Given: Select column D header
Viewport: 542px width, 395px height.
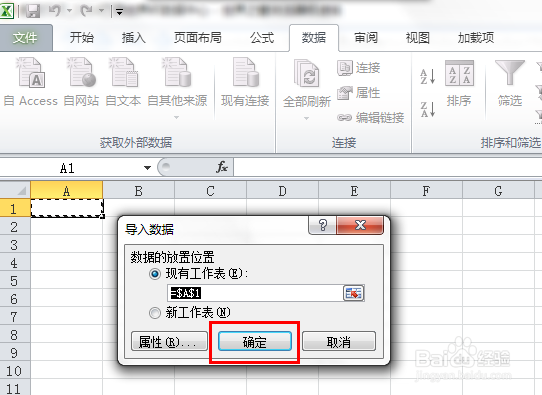Looking at the screenshot, I should pos(282,190).
